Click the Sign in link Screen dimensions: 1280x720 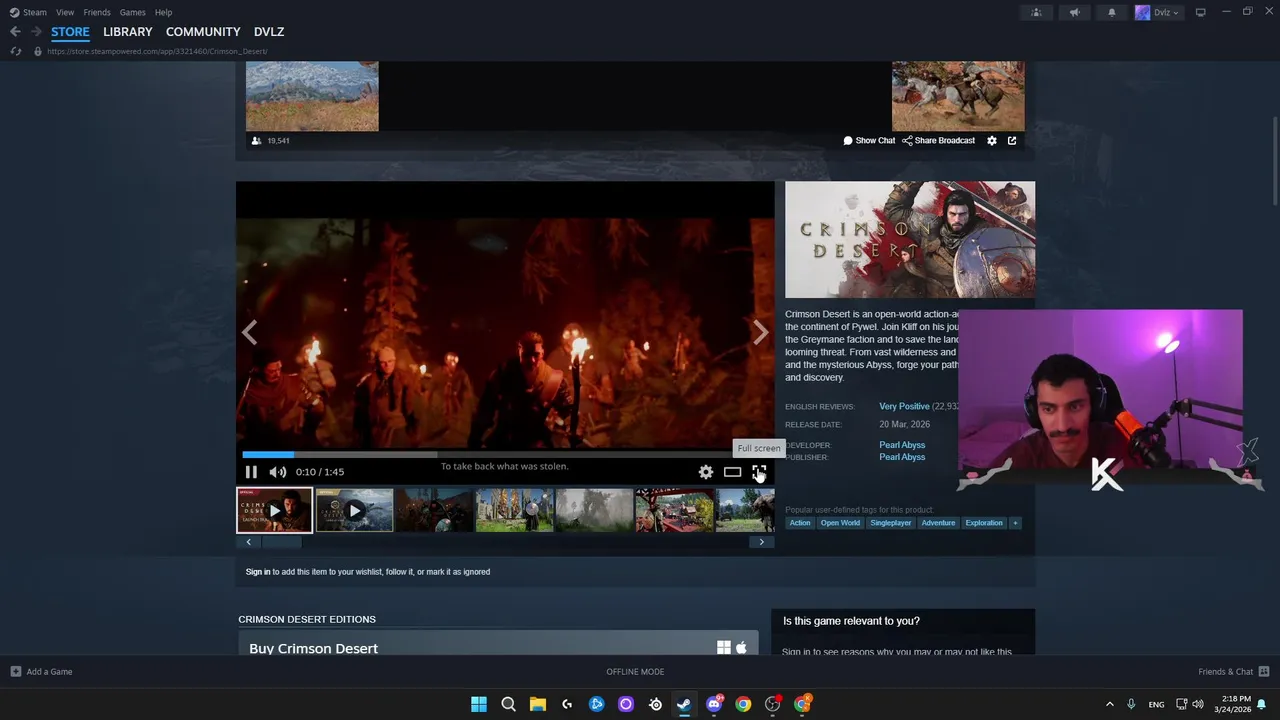pos(258,572)
